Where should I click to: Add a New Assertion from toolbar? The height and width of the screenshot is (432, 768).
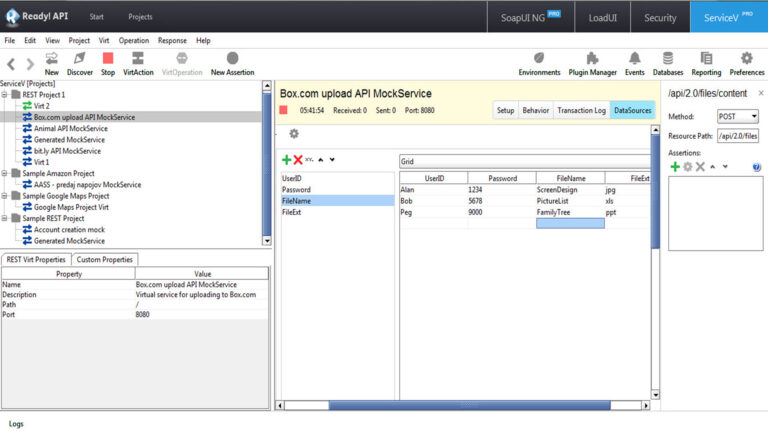pyautogui.click(x=232, y=64)
